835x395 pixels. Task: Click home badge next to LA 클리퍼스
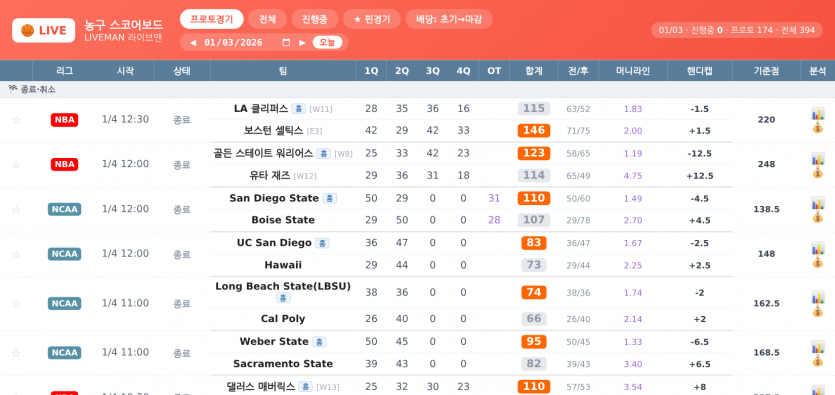pyautogui.click(x=299, y=109)
